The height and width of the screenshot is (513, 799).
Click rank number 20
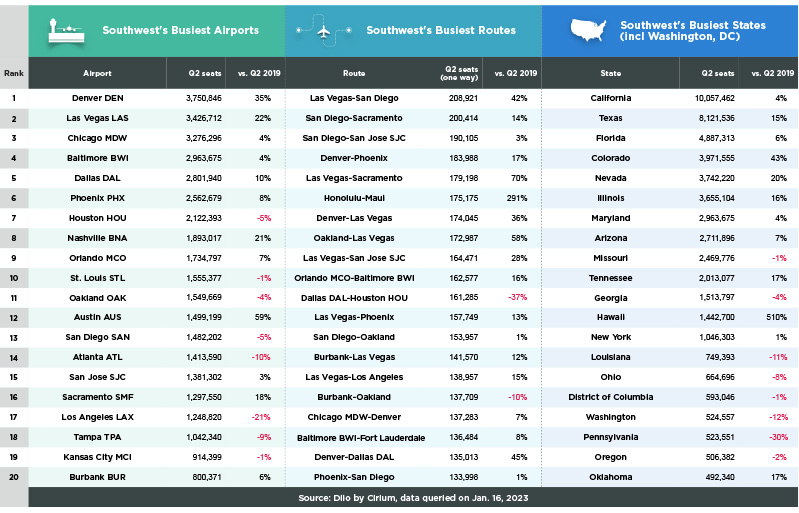click(14, 477)
